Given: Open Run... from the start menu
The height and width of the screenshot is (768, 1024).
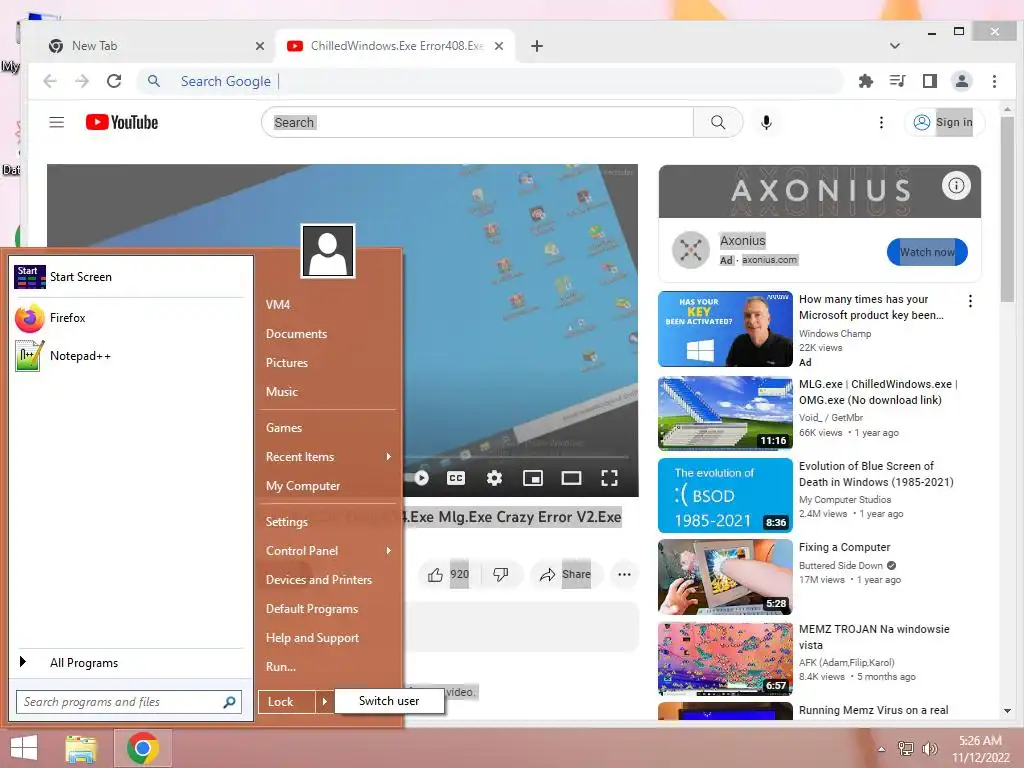Looking at the screenshot, I should [x=328, y=667].
